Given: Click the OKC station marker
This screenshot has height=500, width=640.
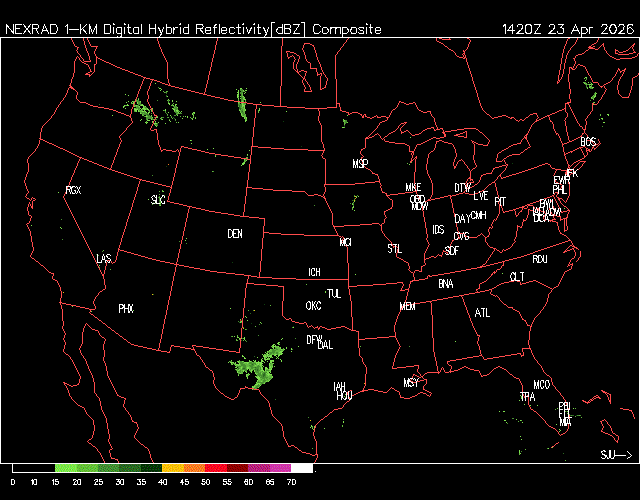Looking at the screenshot, I should 313,306.
